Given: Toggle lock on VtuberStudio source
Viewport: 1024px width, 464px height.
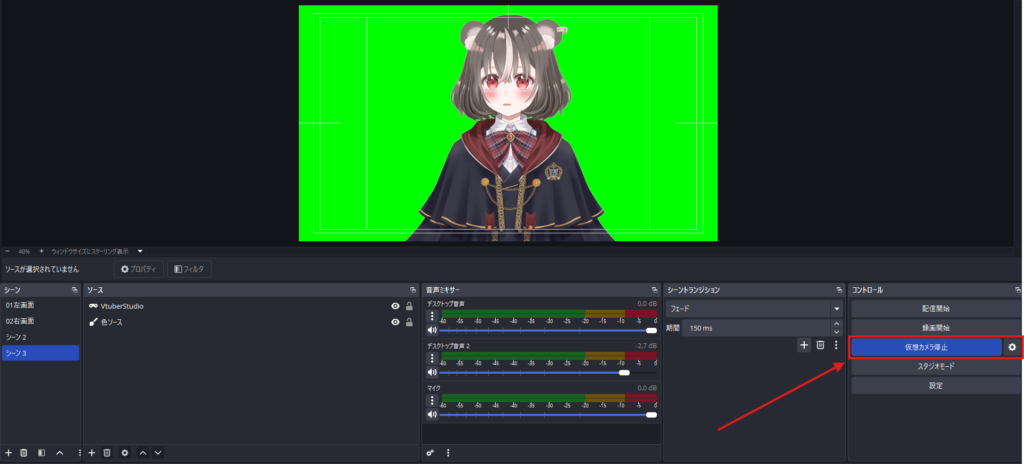Looking at the screenshot, I should [x=409, y=306].
